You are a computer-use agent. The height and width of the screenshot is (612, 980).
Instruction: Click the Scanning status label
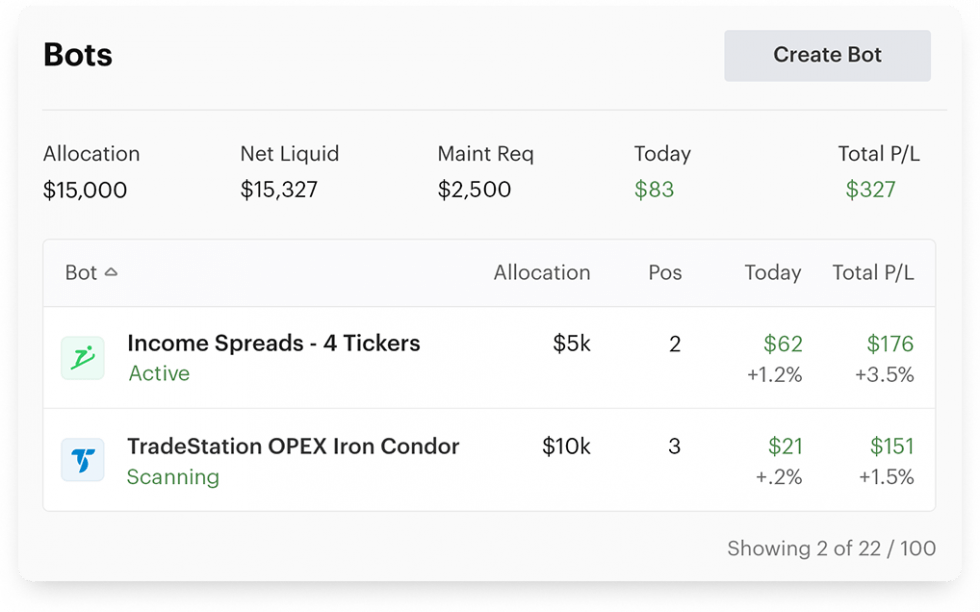(x=173, y=478)
